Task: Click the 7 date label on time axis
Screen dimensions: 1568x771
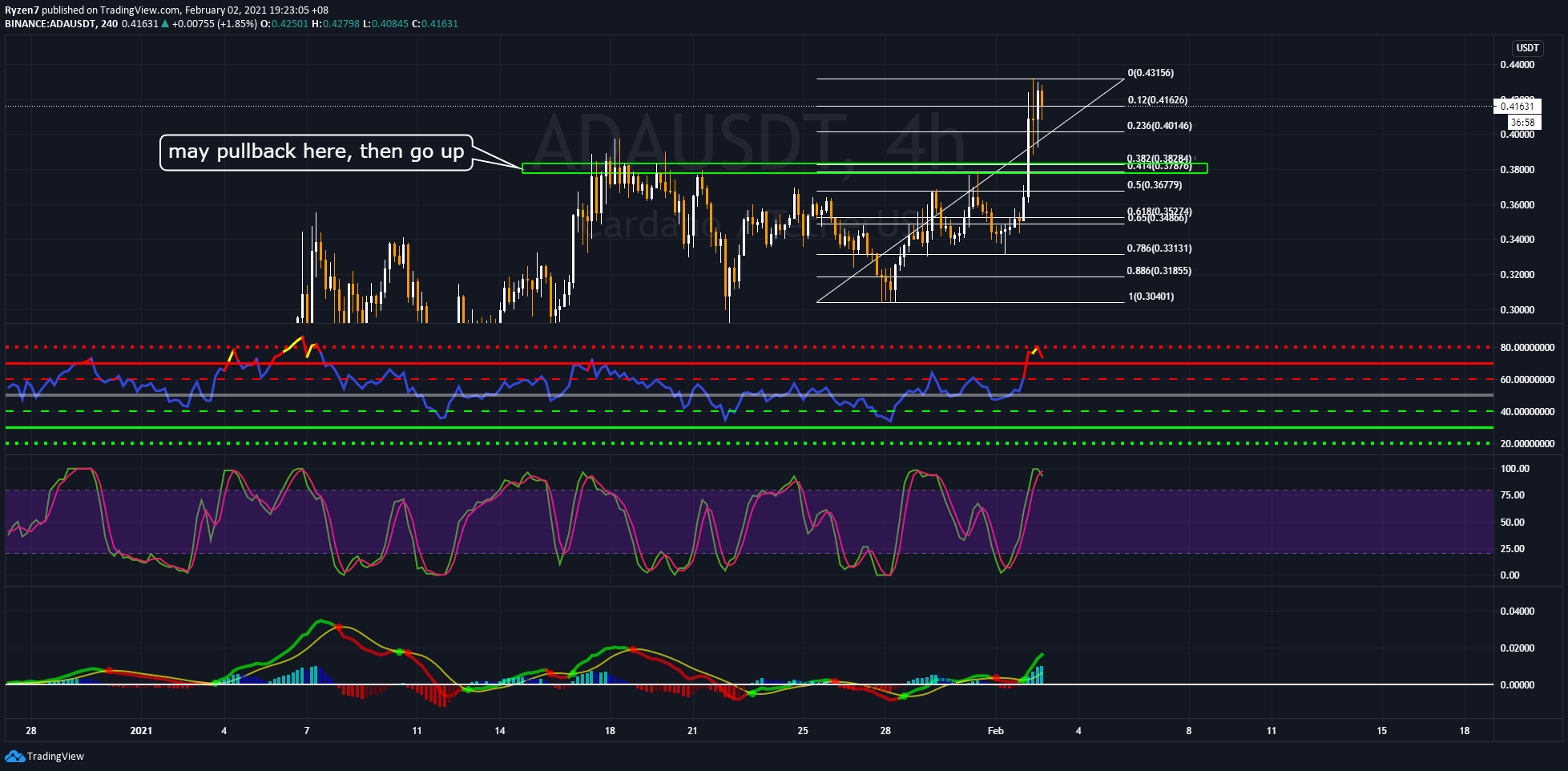Action: pyautogui.click(x=307, y=731)
